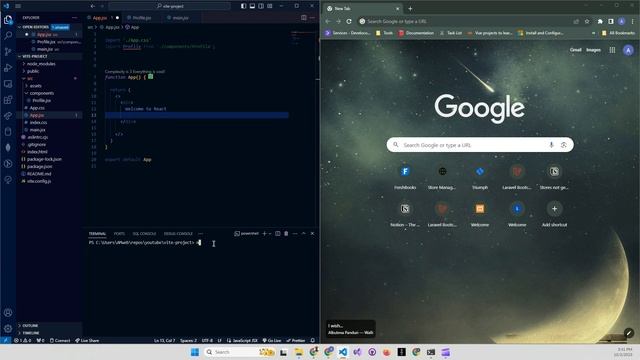The image size is (640, 360).
Task: Open Chrome extensions puzzle icon
Action: point(600,21)
